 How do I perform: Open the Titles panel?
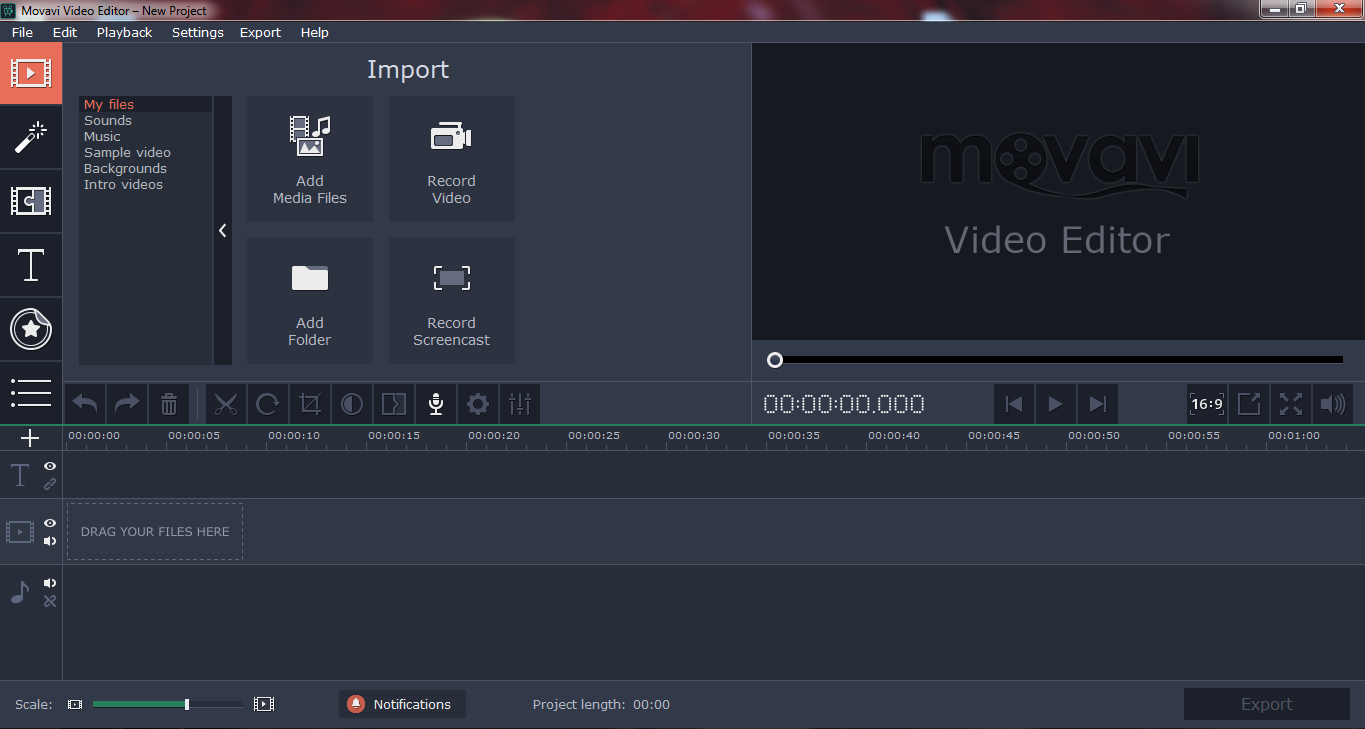click(31, 265)
